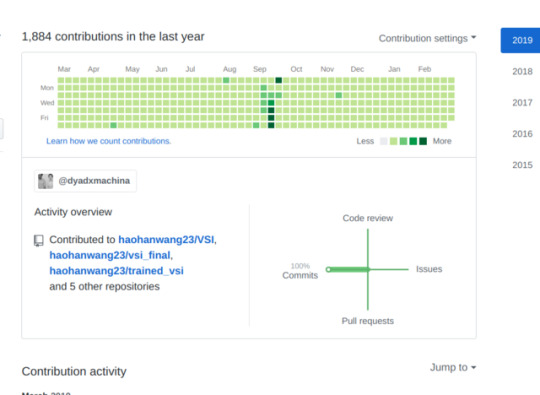Click the darkest green legend square near More
The height and width of the screenshot is (395, 540).
pyautogui.click(x=423, y=141)
